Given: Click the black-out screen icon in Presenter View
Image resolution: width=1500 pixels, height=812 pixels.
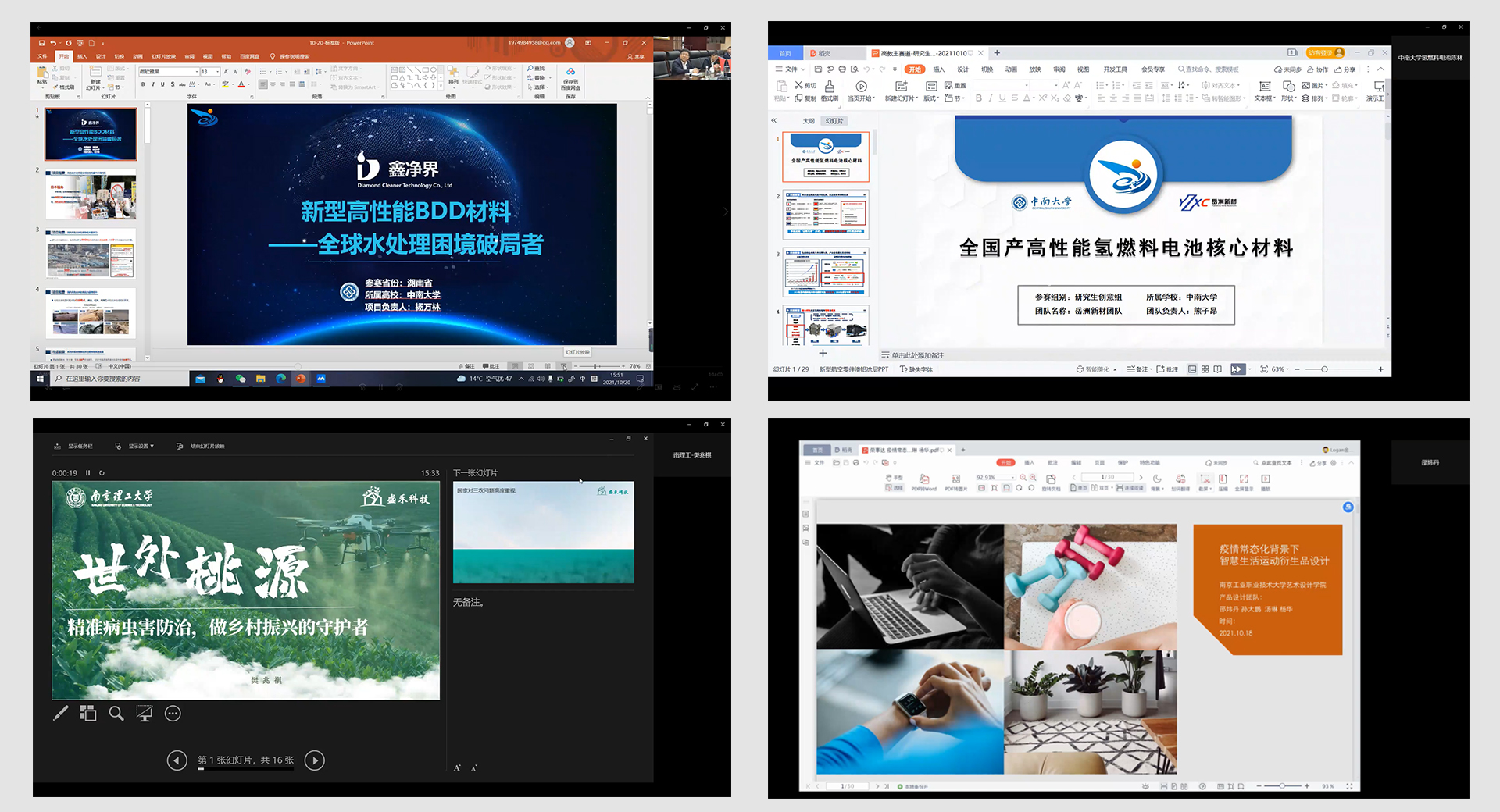Looking at the screenshot, I should 145,714.
